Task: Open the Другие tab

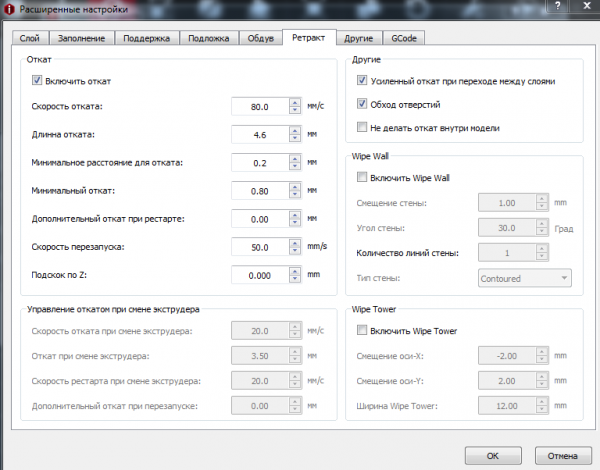Action: coord(359,38)
